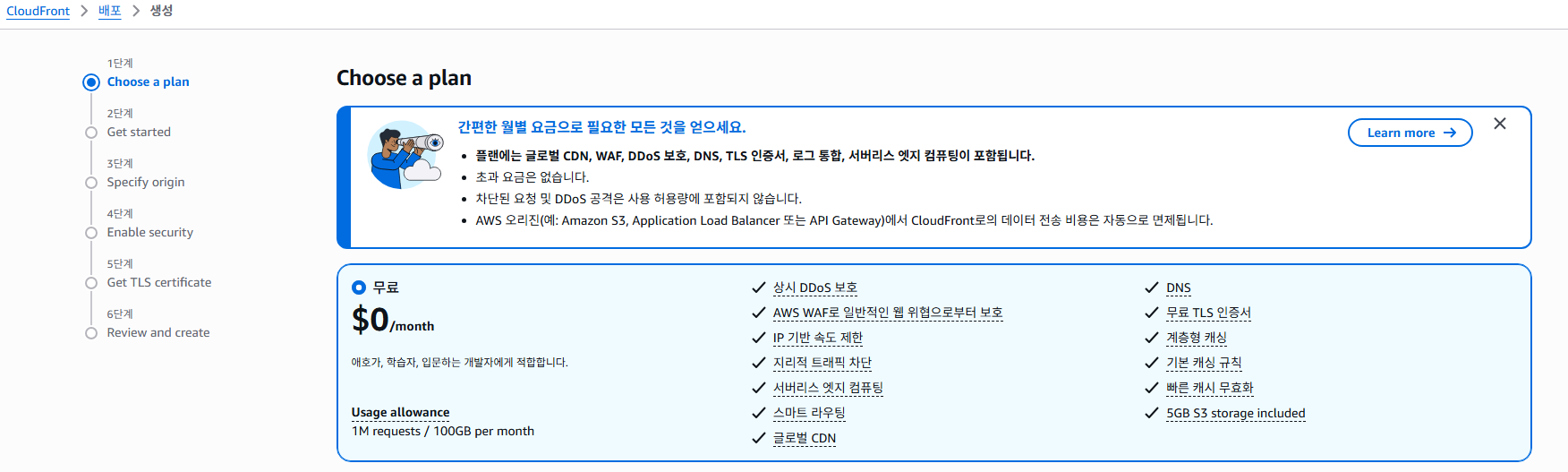Click the 1M requests / 100GB per month text
Image resolution: width=1568 pixels, height=472 pixels.
coord(443,431)
